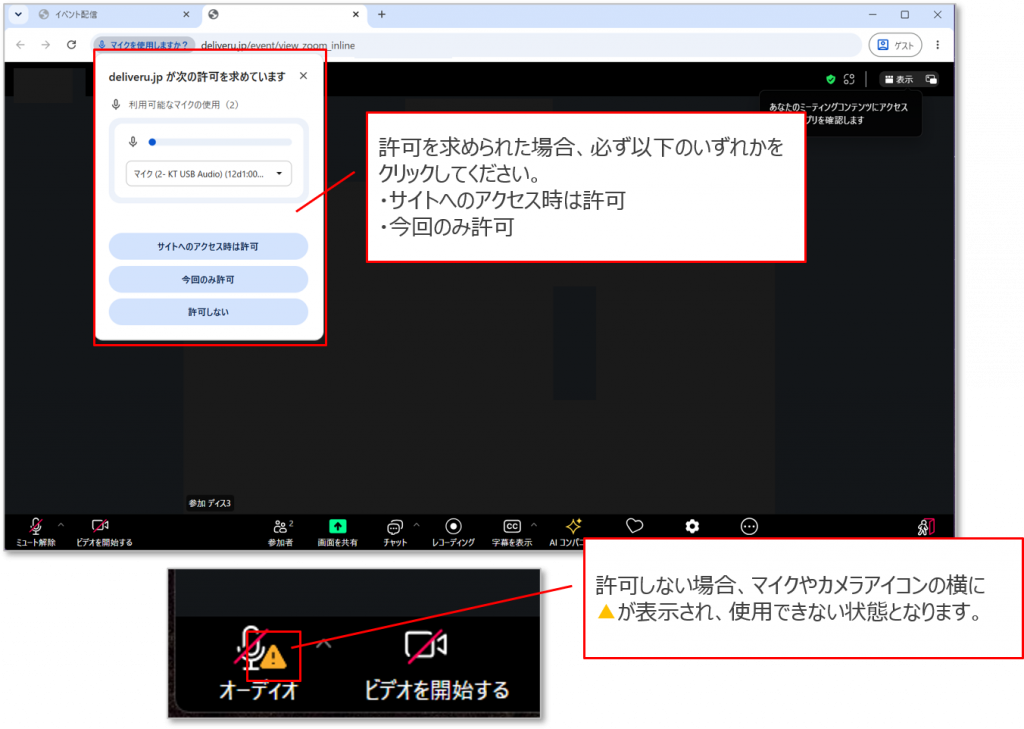Close the イベント配信 tab
Viewport: 1024px width, 729px height.
point(186,14)
